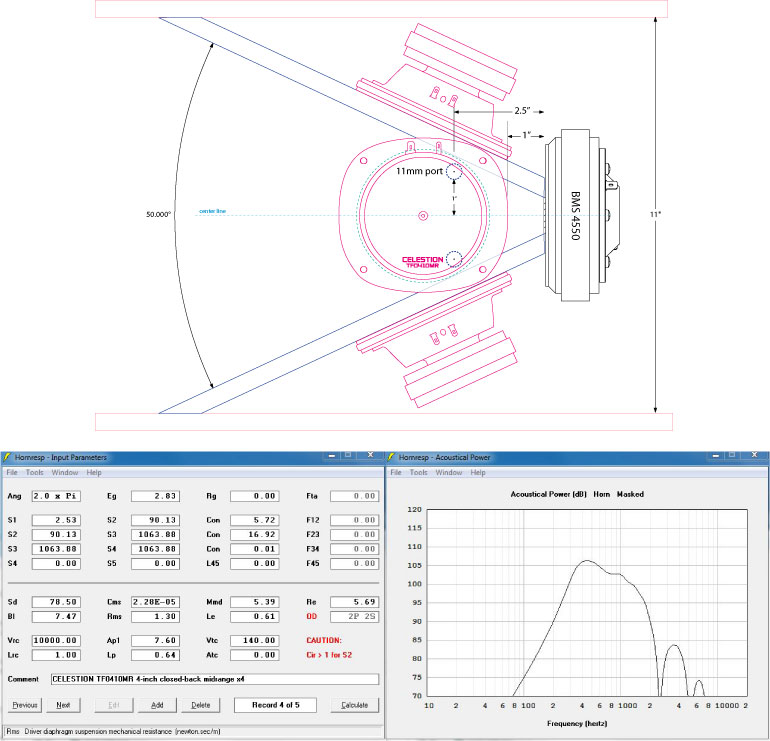This screenshot has height=741, width=770.
Task: Minimize the Acoustical Power window
Action: (715, 455)
